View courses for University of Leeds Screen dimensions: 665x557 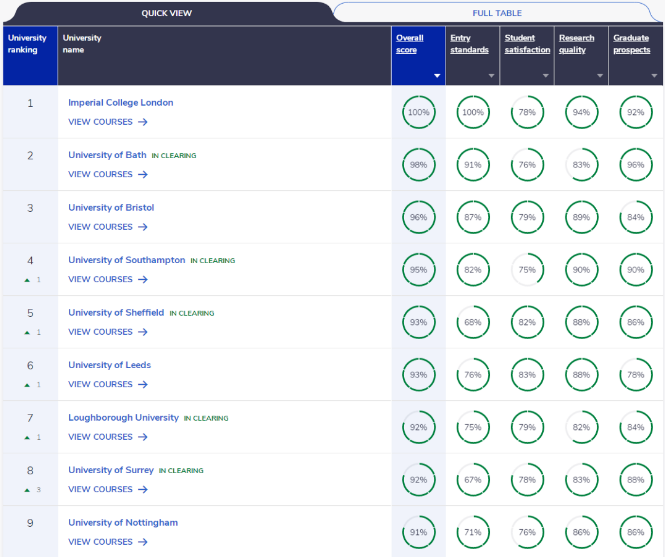[108, 384]
